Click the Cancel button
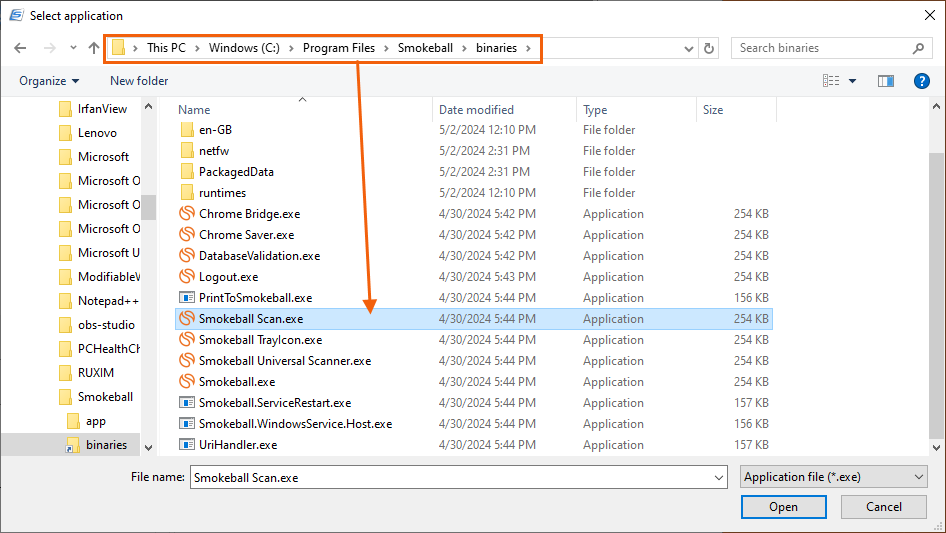The image size is (946, 533). 884,507
